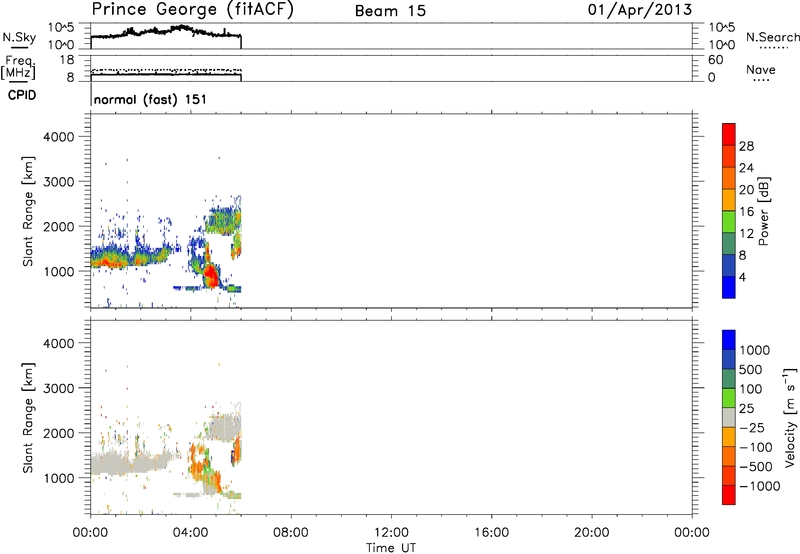Click the 'Power [dB]' colorbar title
Screen dimensions: 800x554
click(763, 211)
